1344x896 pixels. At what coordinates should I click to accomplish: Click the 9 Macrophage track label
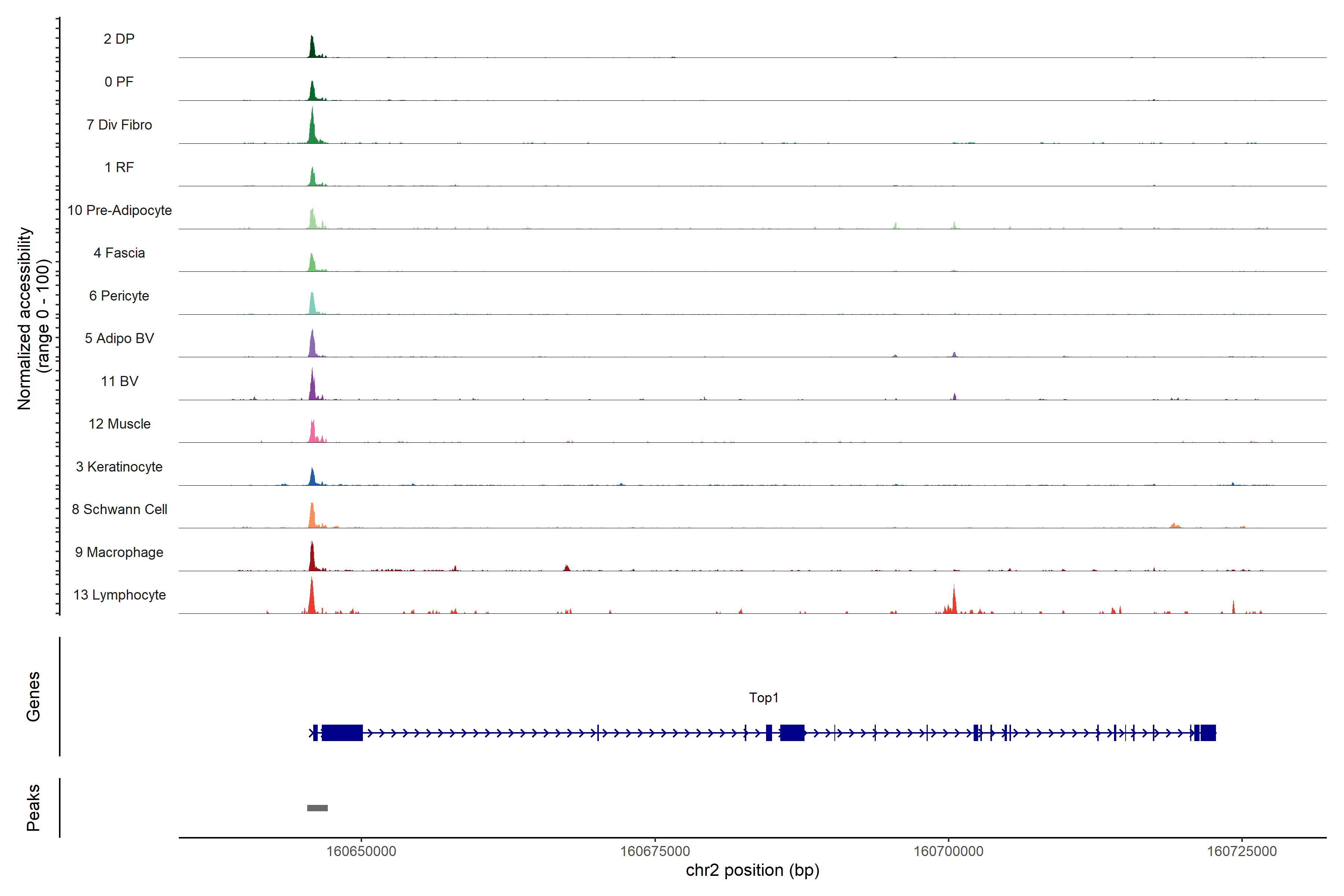pyautogui.click(x=119, y=552)
